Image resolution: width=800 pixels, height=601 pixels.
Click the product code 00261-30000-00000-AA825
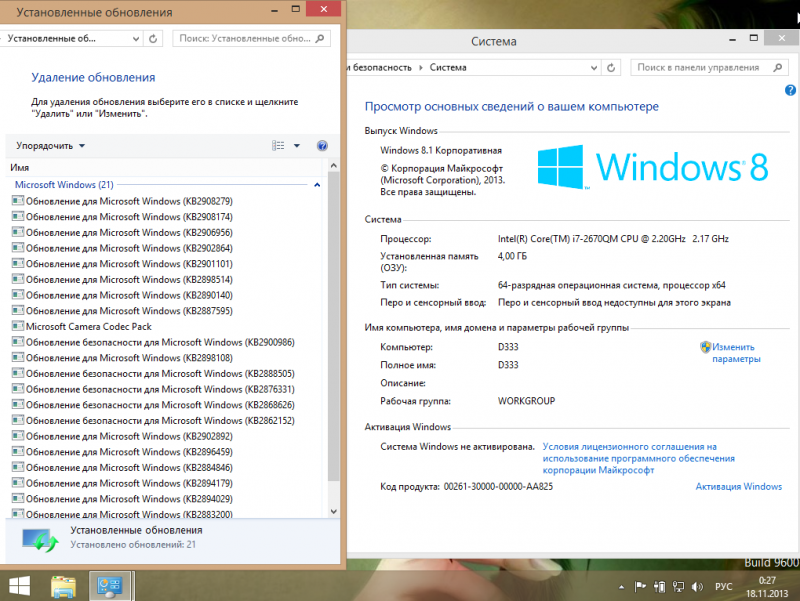pos(498,487)
